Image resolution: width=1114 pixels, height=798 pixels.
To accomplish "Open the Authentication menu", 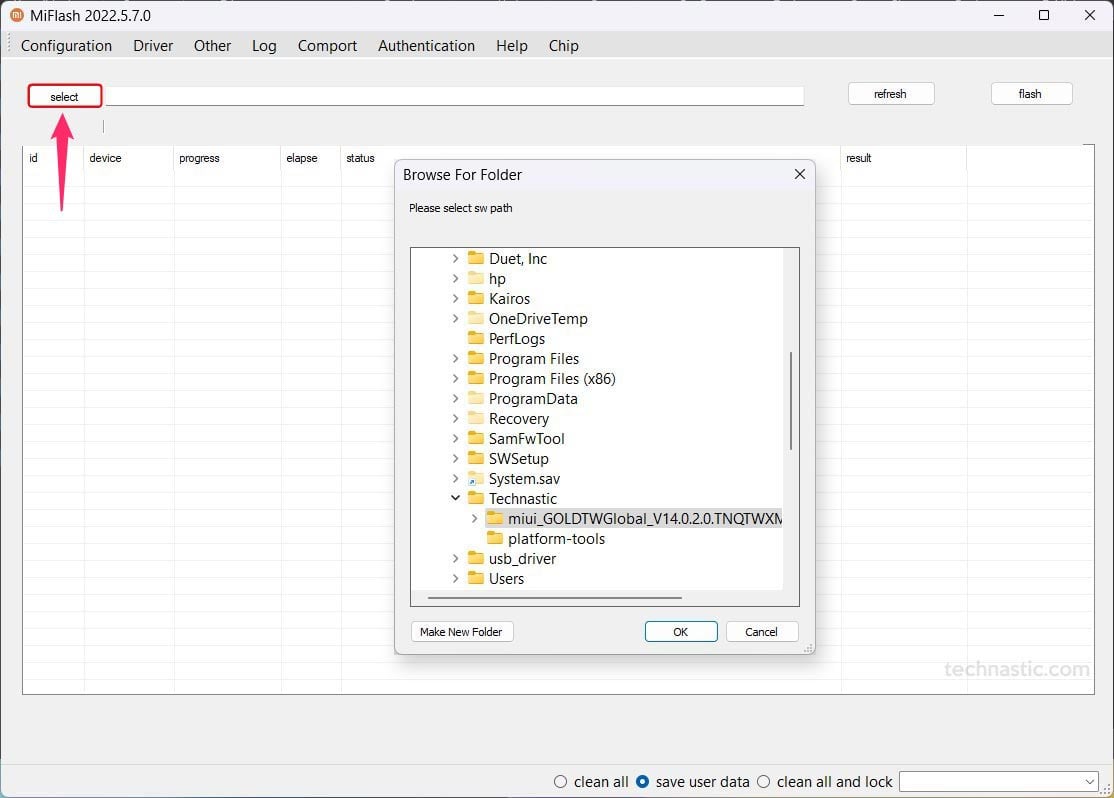I will pyautogui.click(x=426, y=46).
